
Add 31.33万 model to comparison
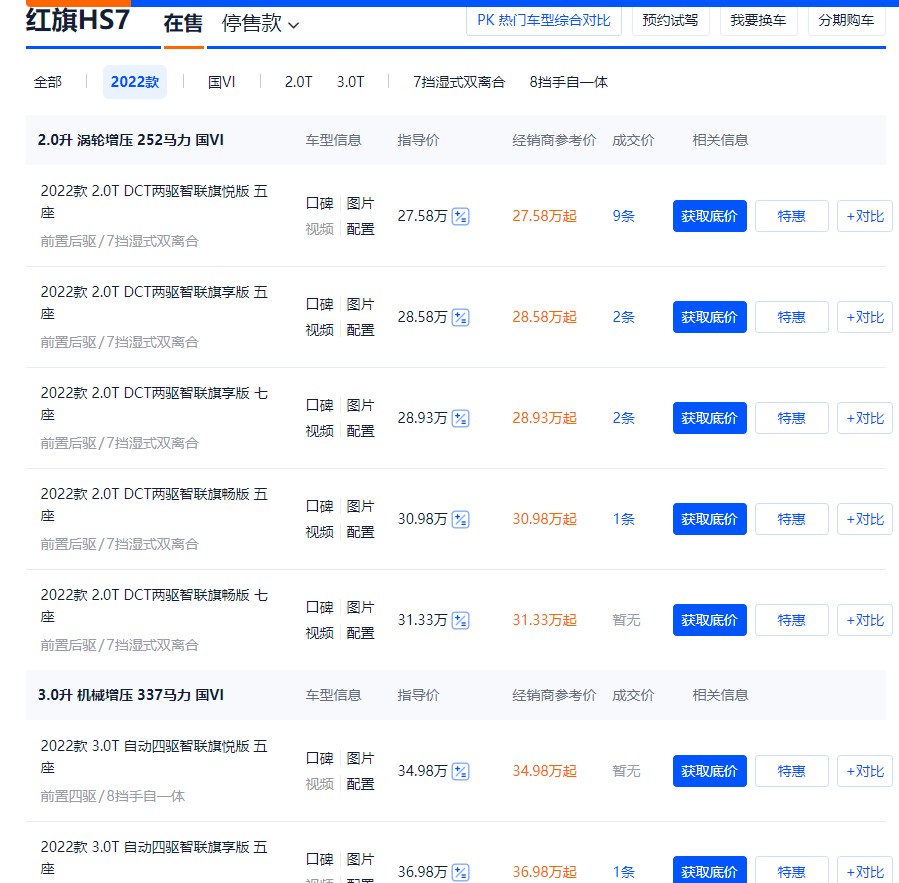pyautogui.click(x=865, y=620)
